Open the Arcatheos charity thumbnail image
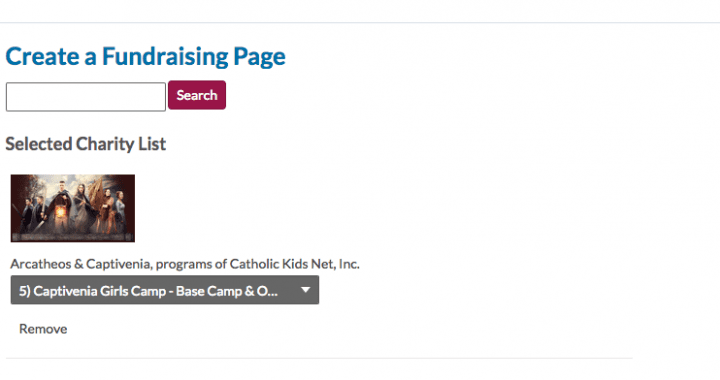The image size is (720, 380). tap(73, 208)
